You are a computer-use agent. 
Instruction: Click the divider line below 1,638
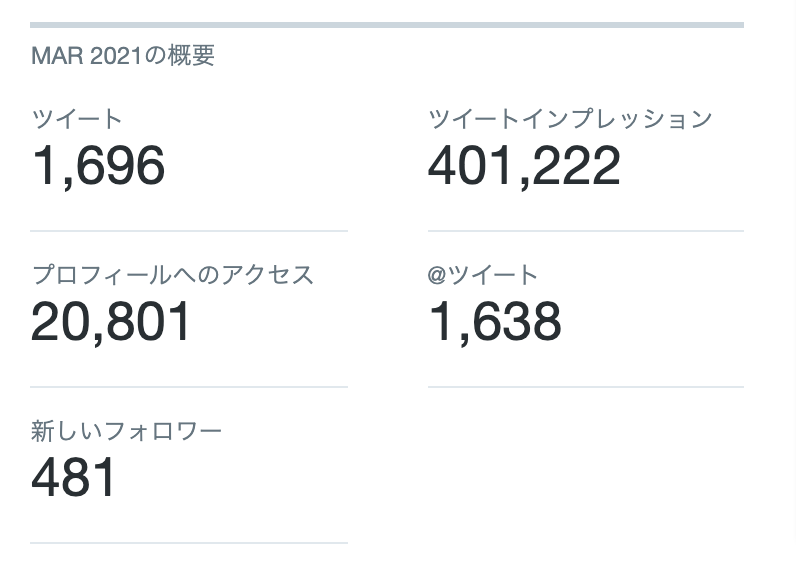click(x=586, y=387)
